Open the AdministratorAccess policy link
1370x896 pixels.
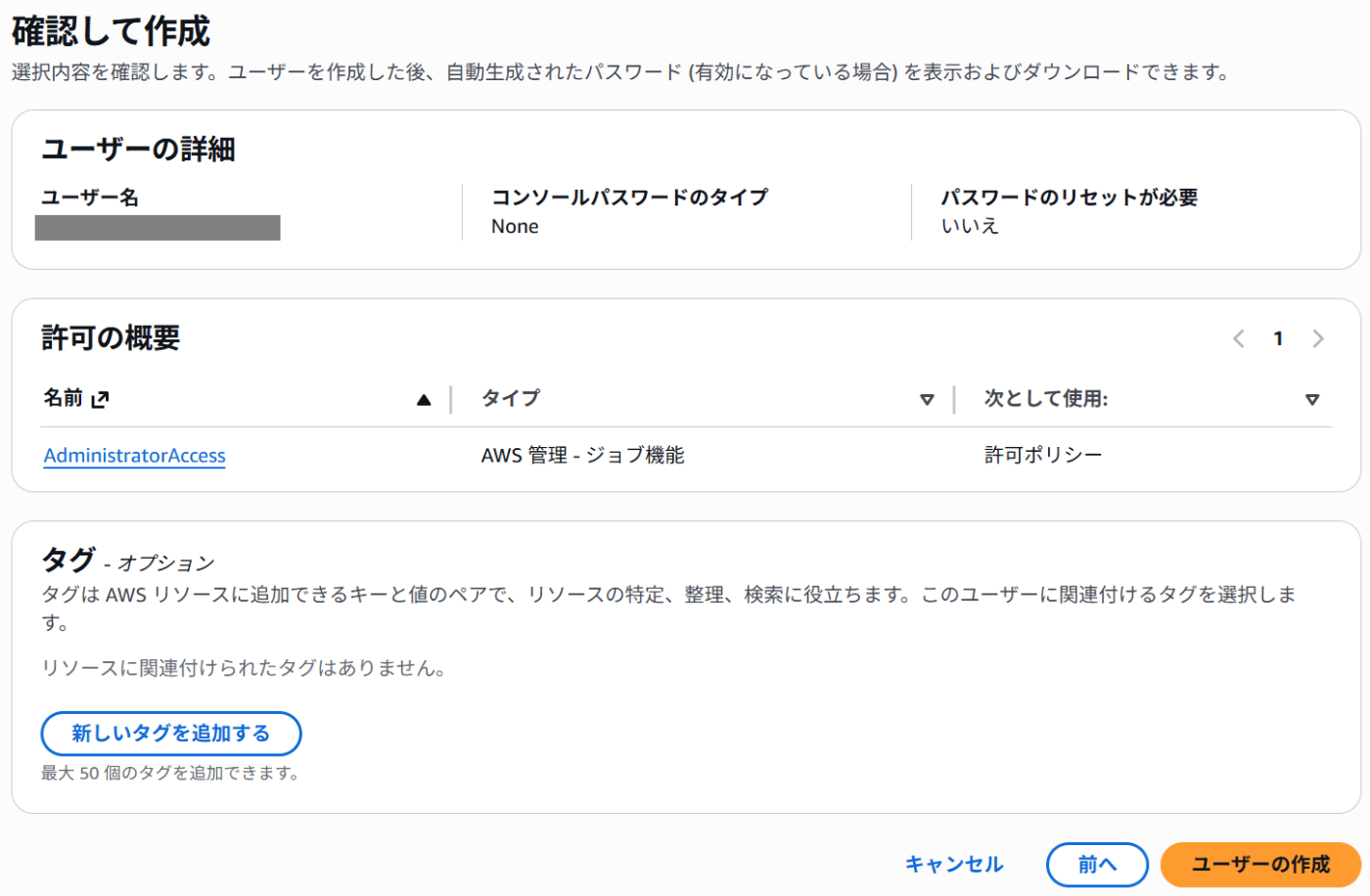(134, 455)
